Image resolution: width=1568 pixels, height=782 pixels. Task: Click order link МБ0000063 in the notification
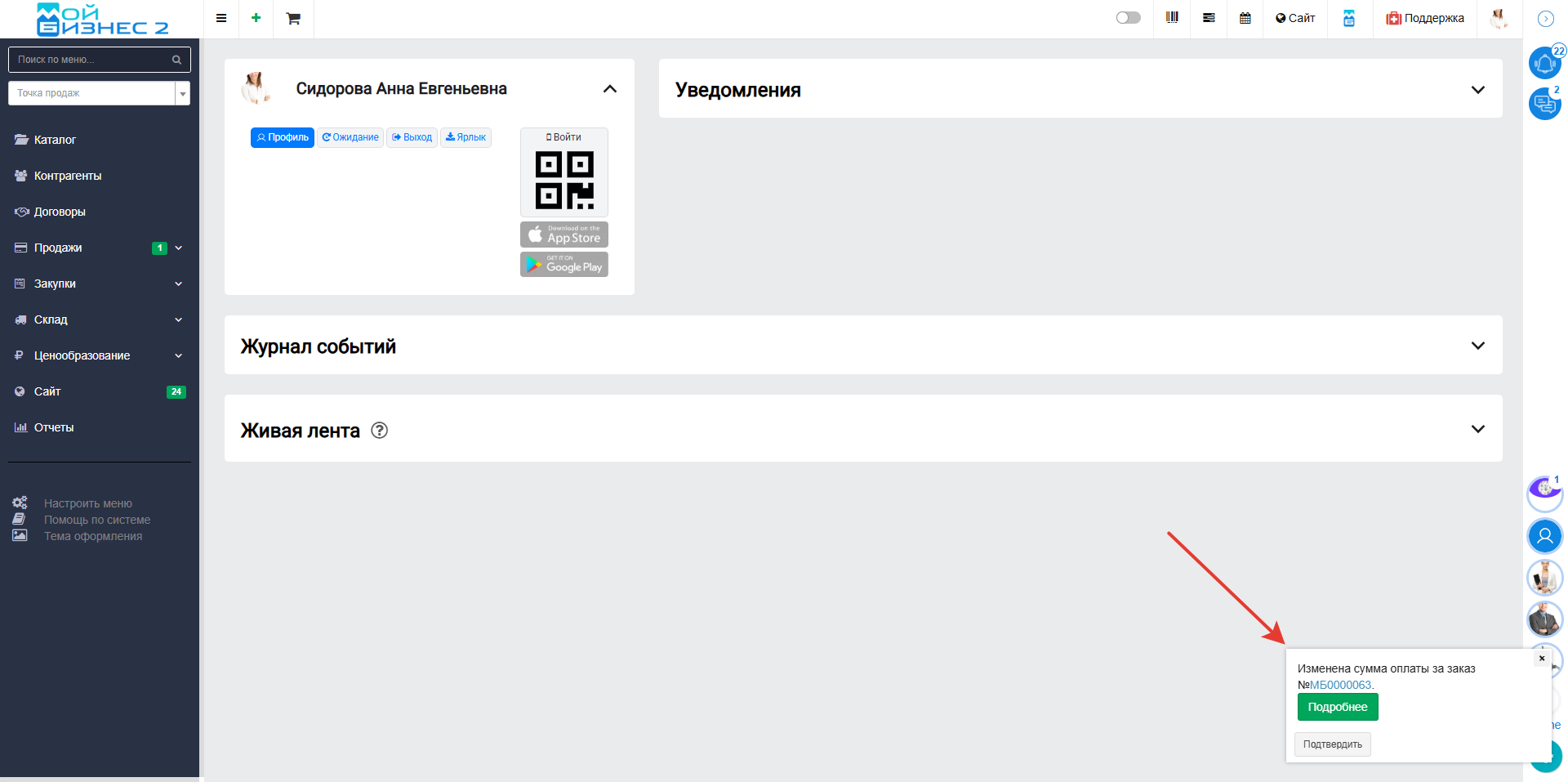click(x=1340, y=685)
